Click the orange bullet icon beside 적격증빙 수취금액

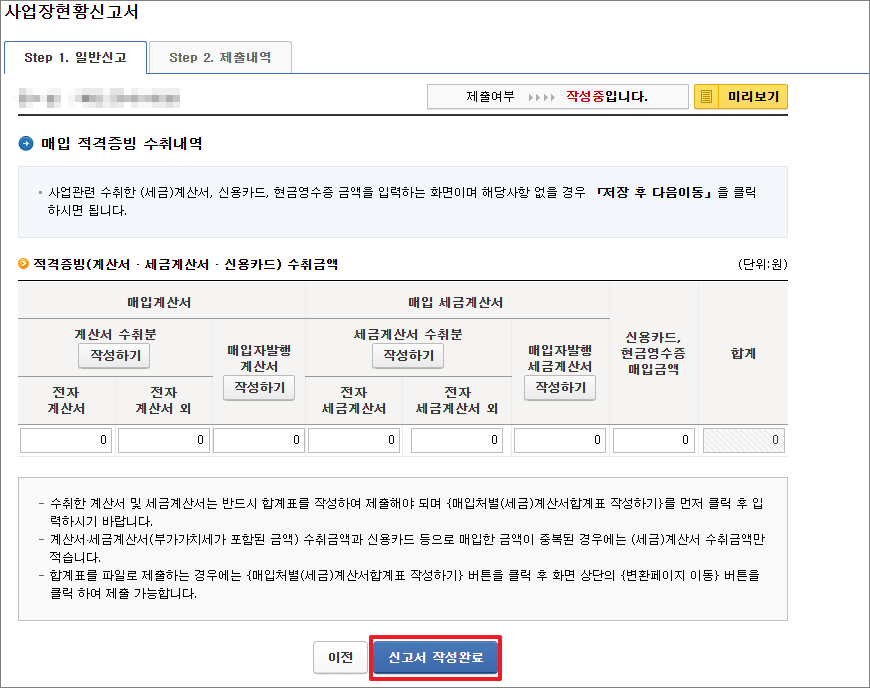[24, 265]
